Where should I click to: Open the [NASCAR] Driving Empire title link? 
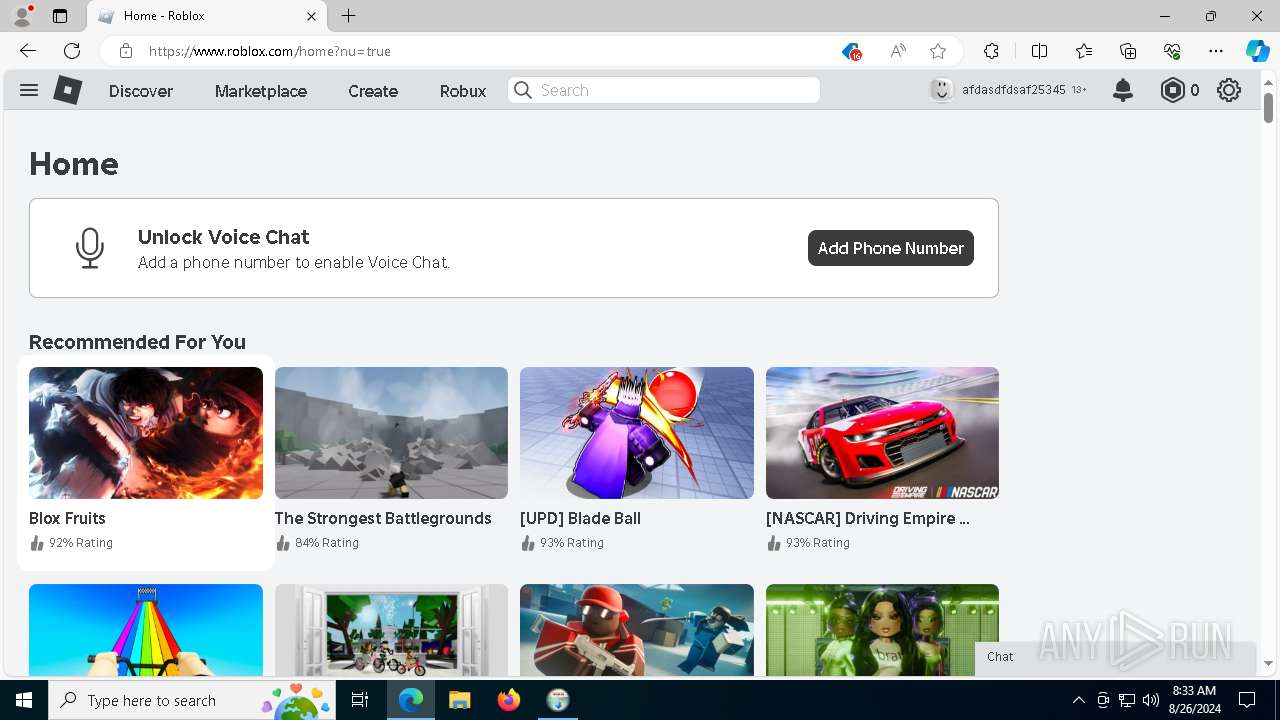tap(868, 518)
